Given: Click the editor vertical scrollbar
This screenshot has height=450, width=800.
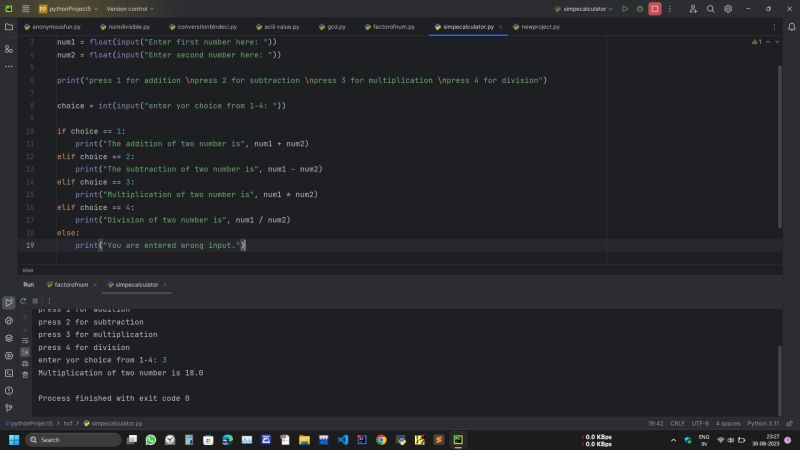Looking at the screenshot, I should [x=780, y=146].
